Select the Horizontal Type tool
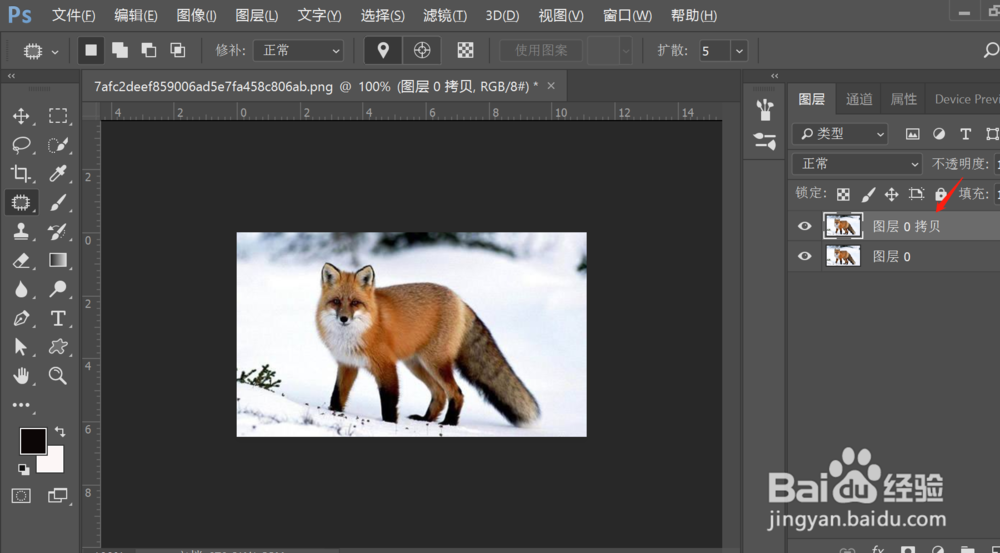This screenshot has height=553, width=1000. 58,318
